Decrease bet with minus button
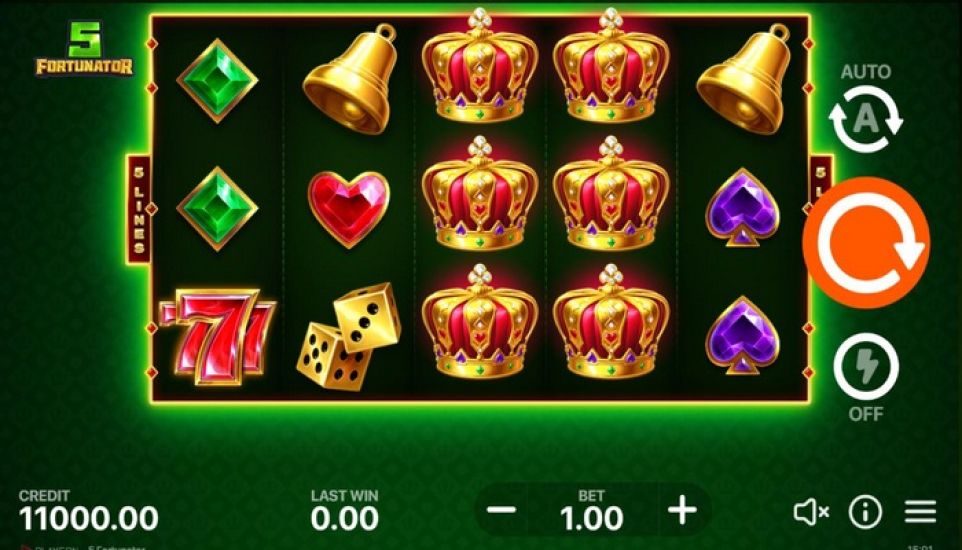This screenshot has height=550, width=962. tap(502, 510)
